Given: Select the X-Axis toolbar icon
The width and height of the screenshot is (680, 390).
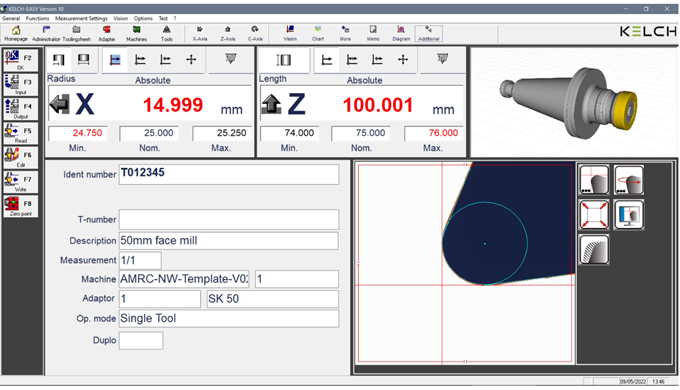Looking at the screenshot, I should click(199, 34).
